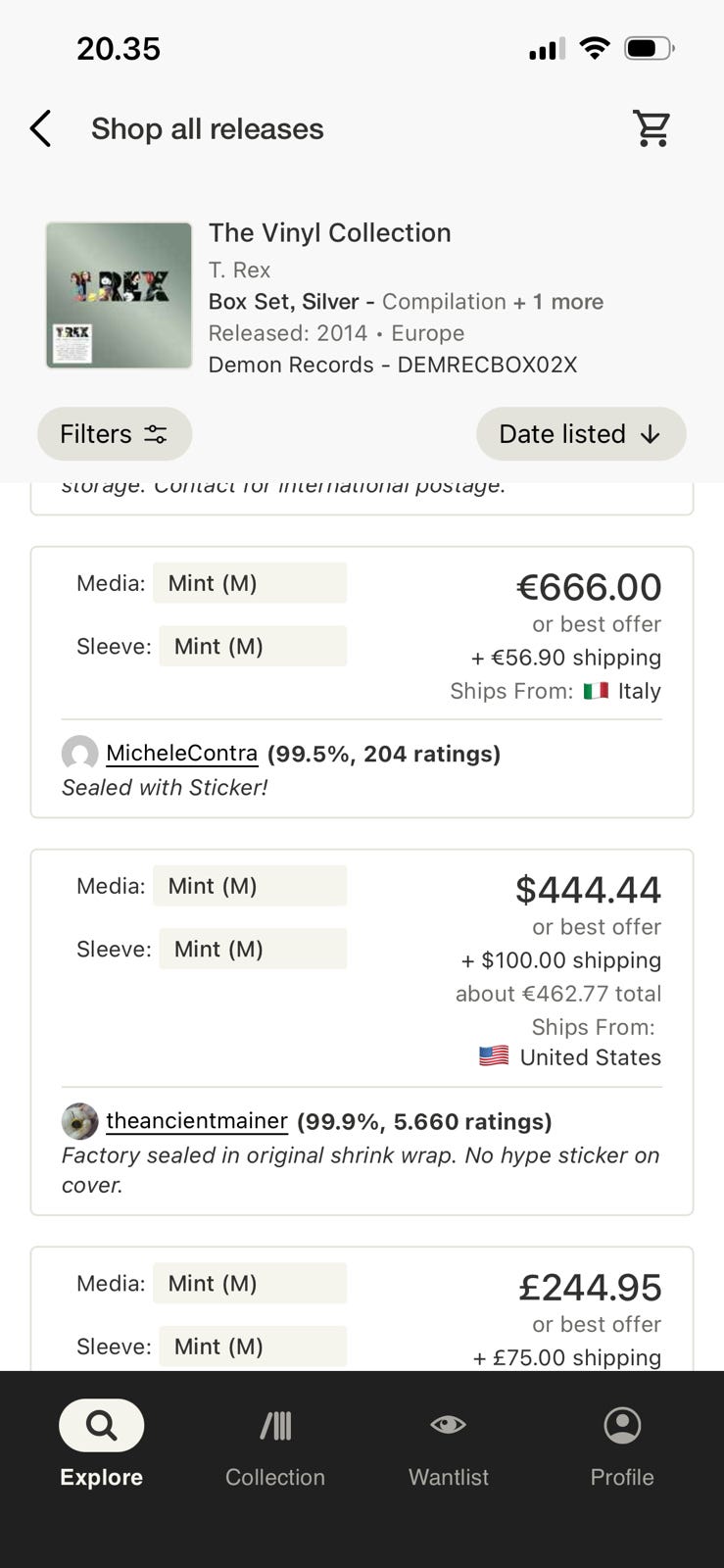Tap the T. Rex album cover thumbnail
Screen dimensions: 724x1568
[119, 295]
